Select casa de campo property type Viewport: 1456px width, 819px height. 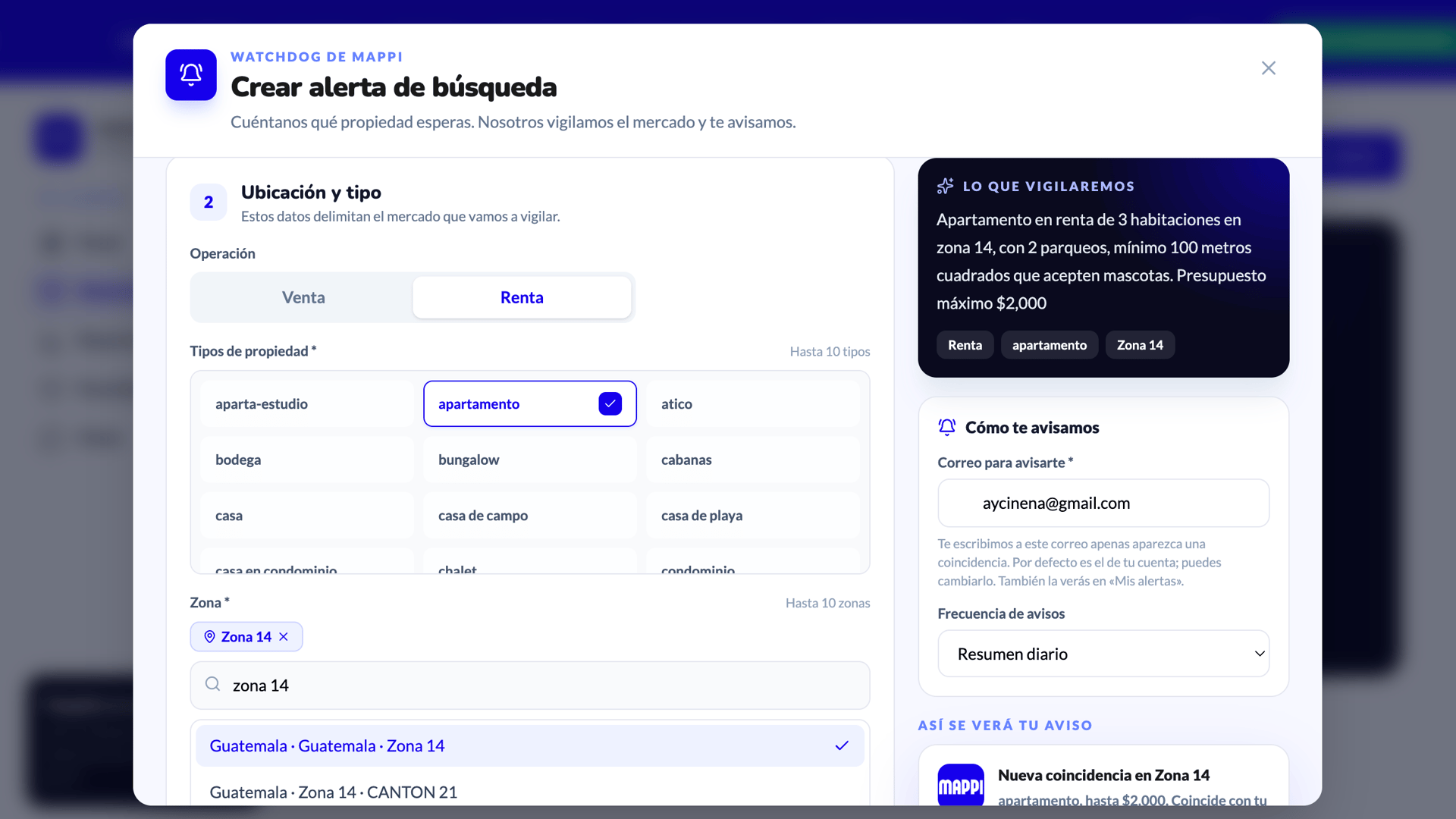coord(529,516)
